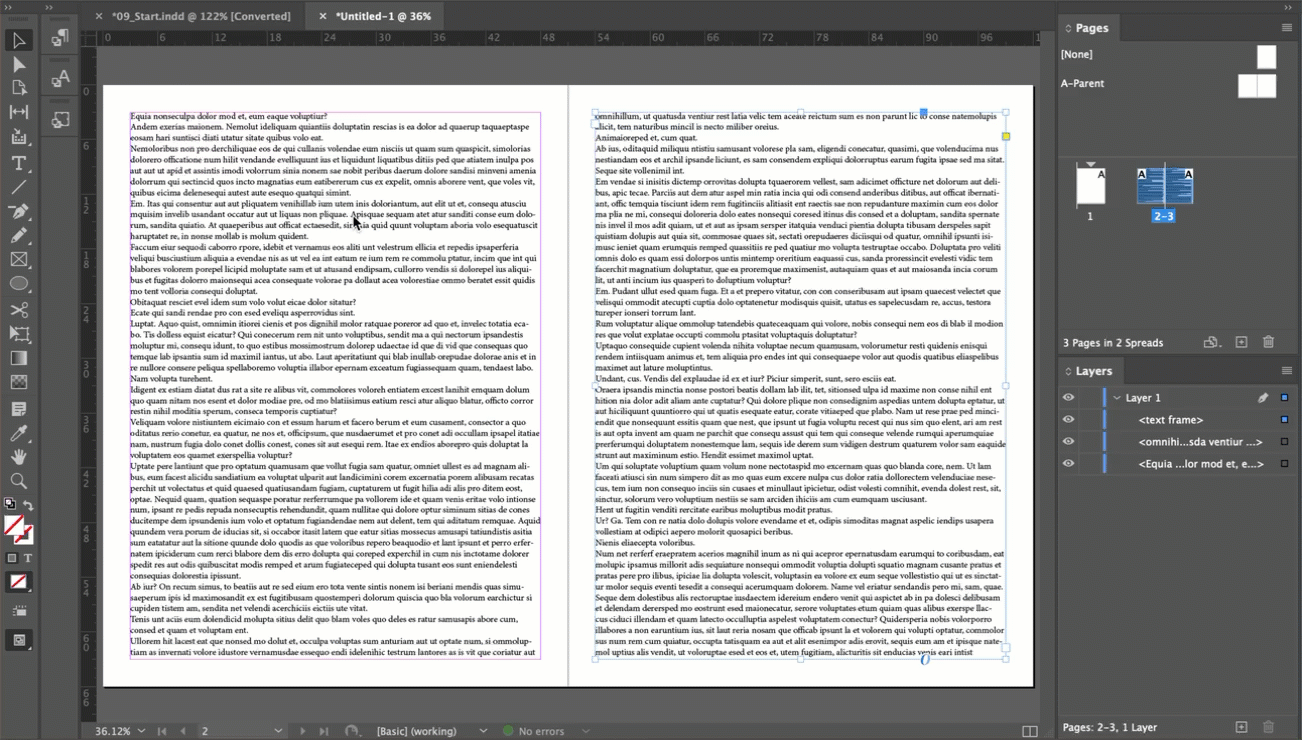
Task: Create new layer button
Action: 1241,727
